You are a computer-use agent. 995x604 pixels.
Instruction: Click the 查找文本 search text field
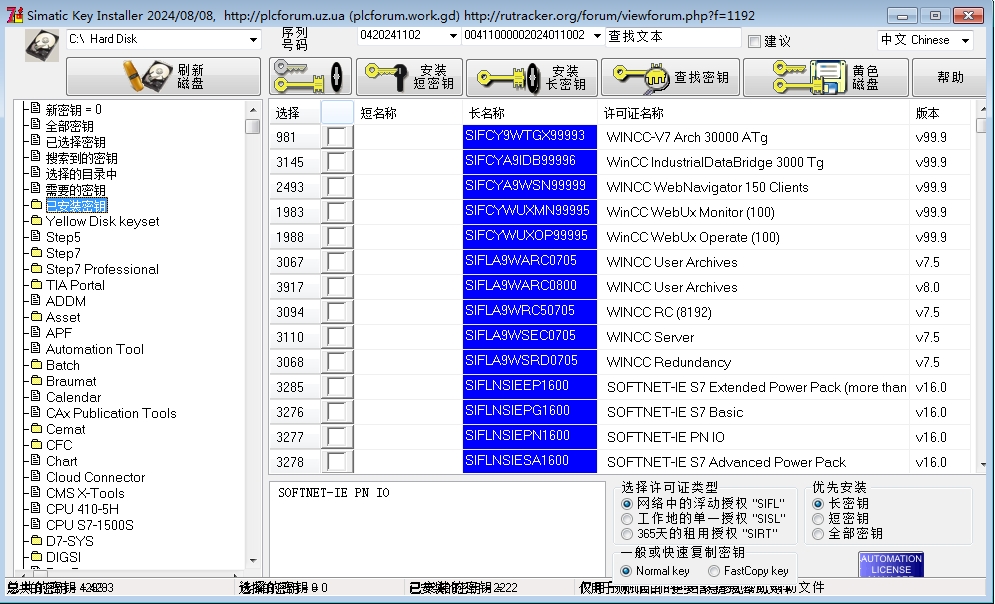(x=672, y=37)
